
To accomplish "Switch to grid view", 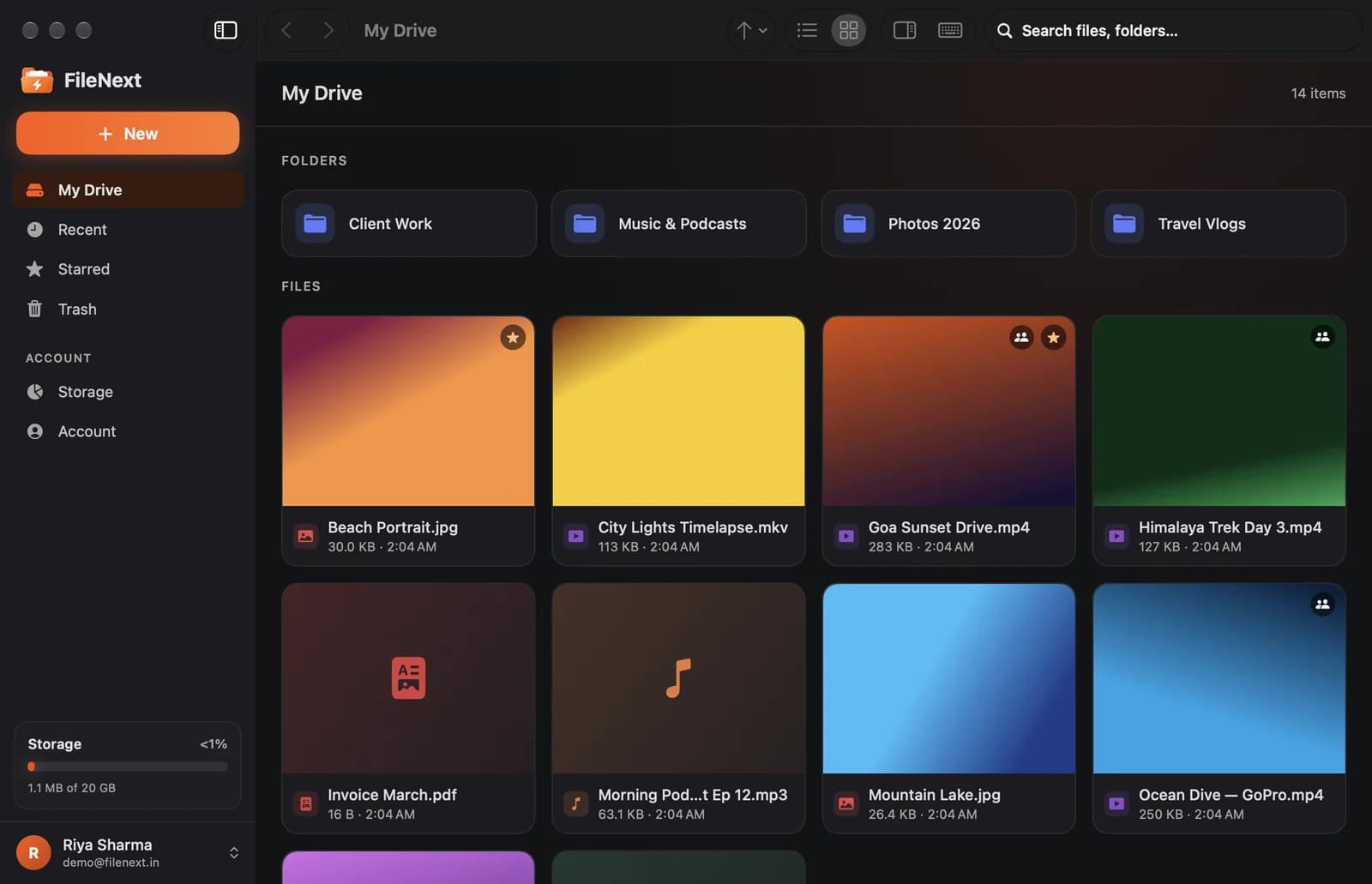I will click(x=848, y=30).
